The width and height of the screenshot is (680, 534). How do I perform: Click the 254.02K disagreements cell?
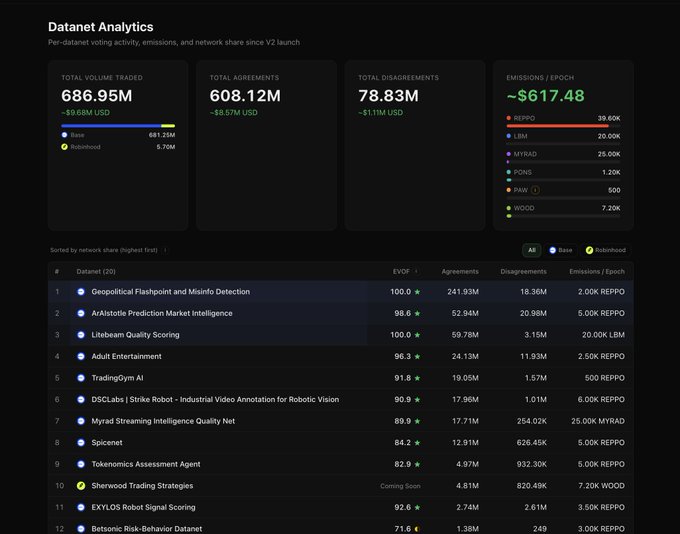(532, 421)
